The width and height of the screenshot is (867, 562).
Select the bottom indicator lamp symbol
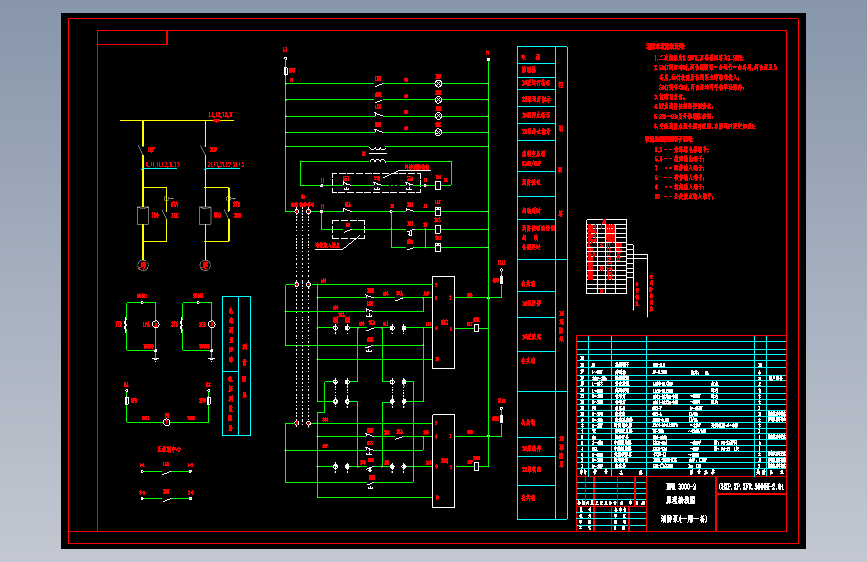pos(438,132)
